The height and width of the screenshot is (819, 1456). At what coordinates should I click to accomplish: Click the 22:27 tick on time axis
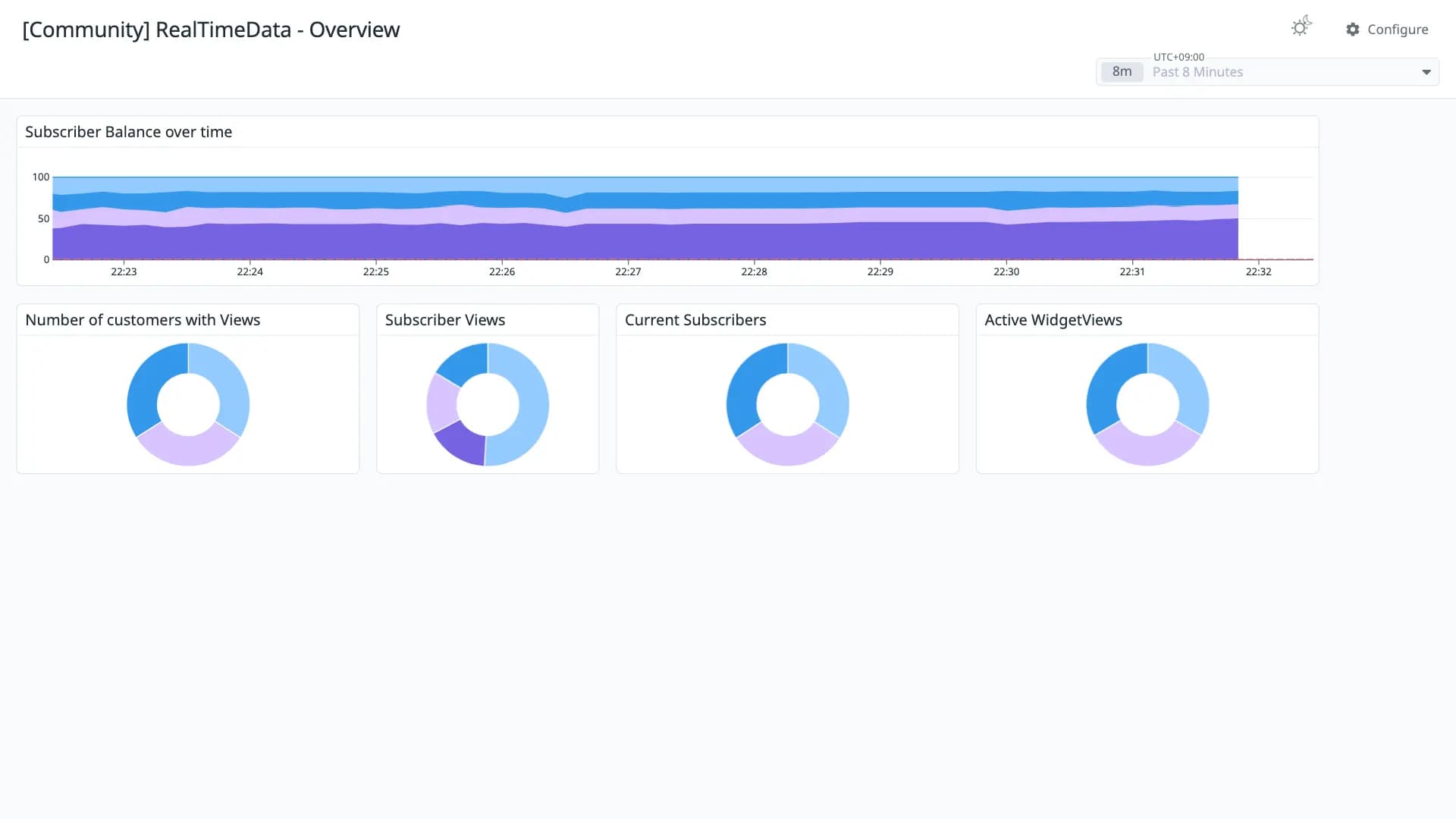click(x=628, y=271)
